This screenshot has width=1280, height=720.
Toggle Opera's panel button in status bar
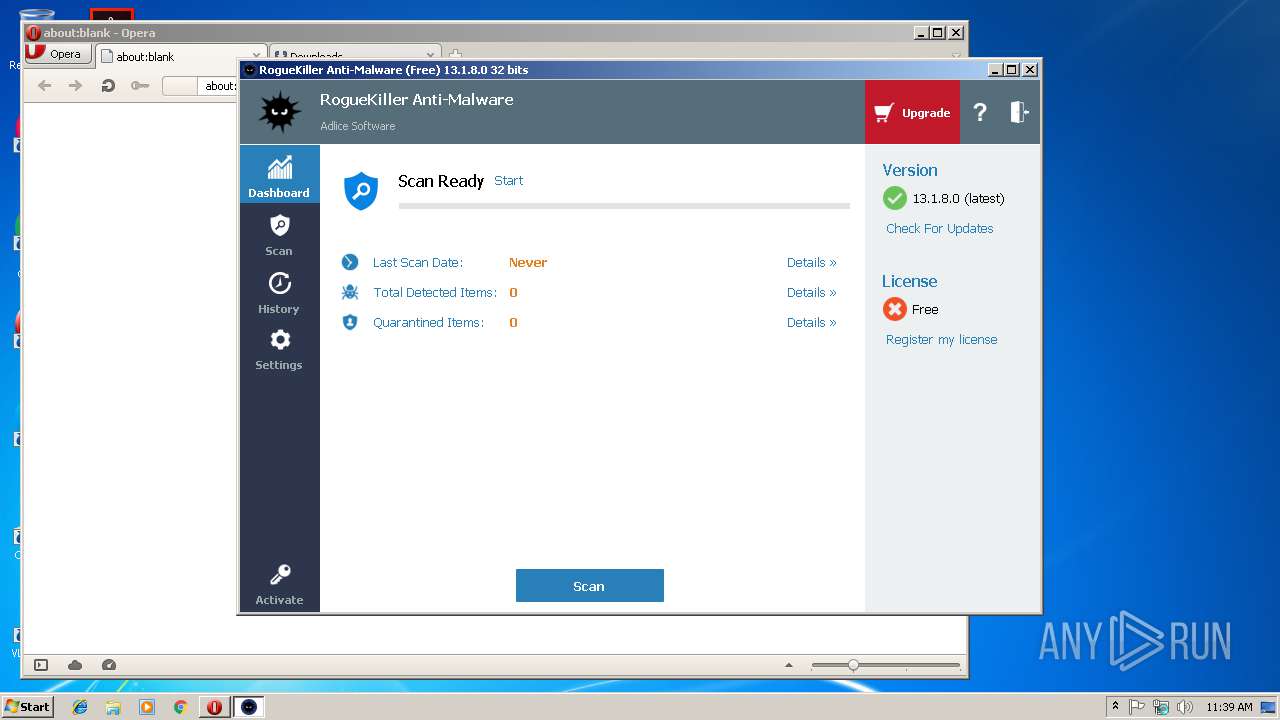coord(41,665)
